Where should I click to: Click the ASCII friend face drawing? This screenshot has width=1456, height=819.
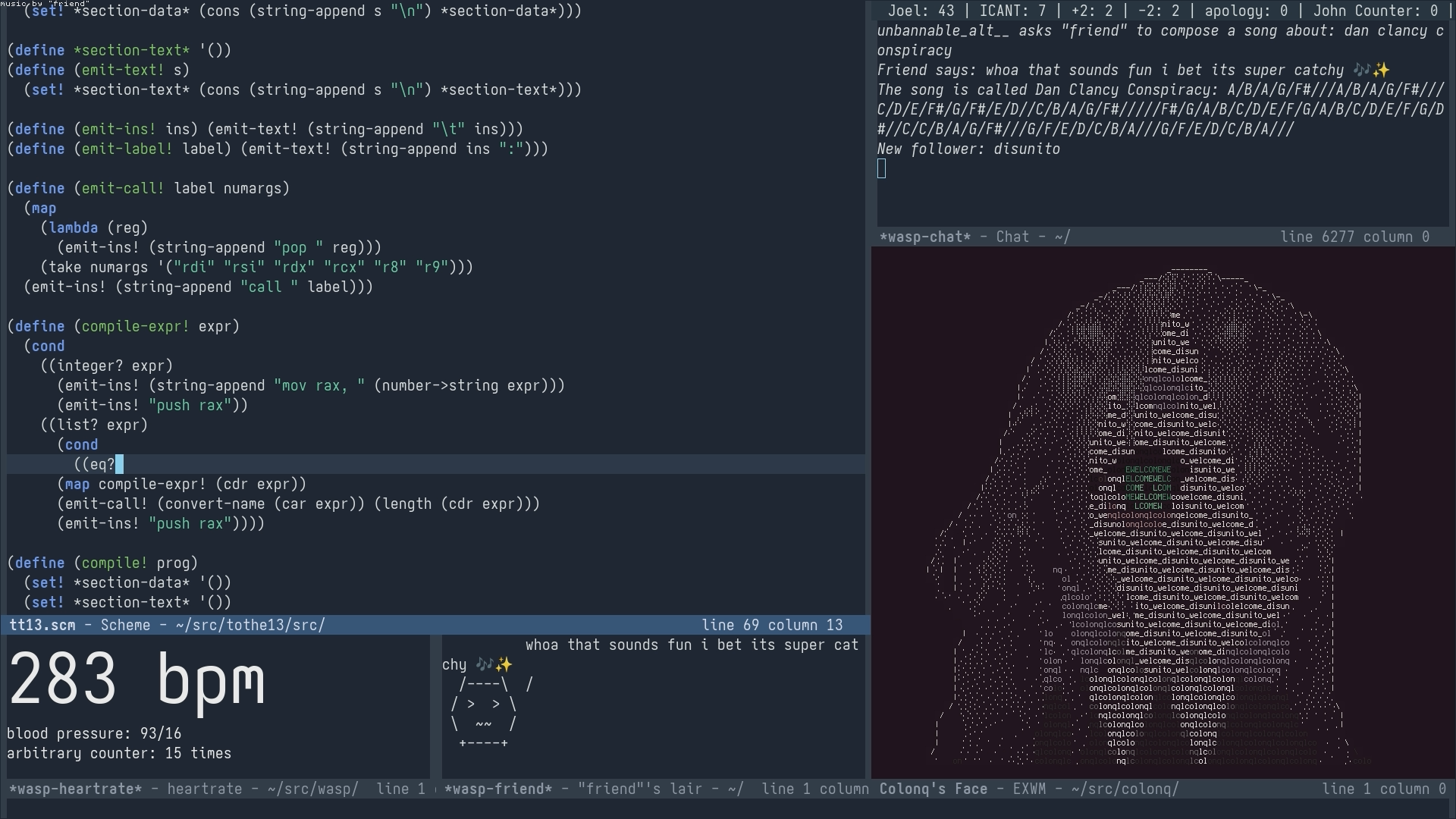pos(485,714)
